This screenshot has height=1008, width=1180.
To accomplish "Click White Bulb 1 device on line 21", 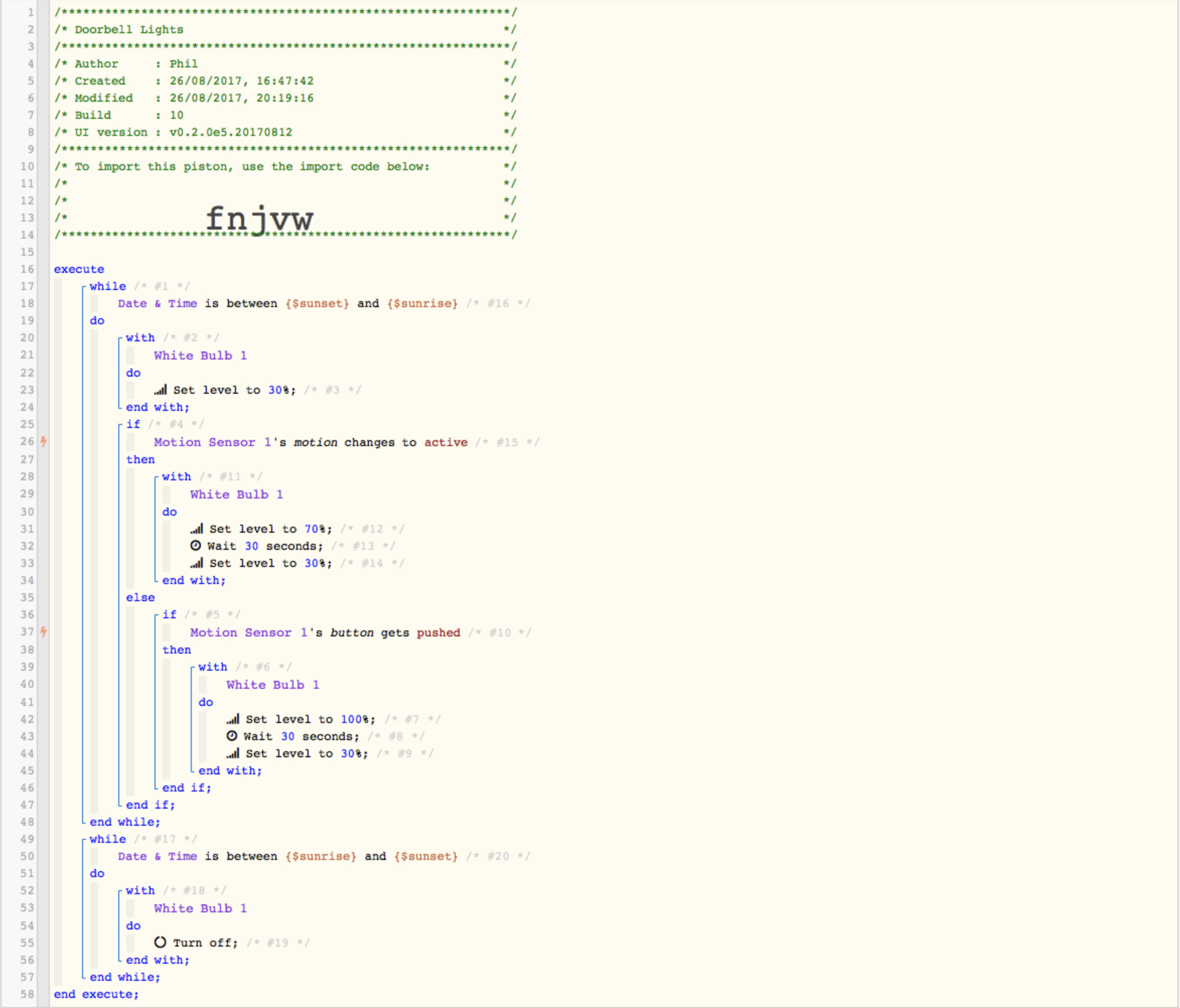I will tap(200, 355).
